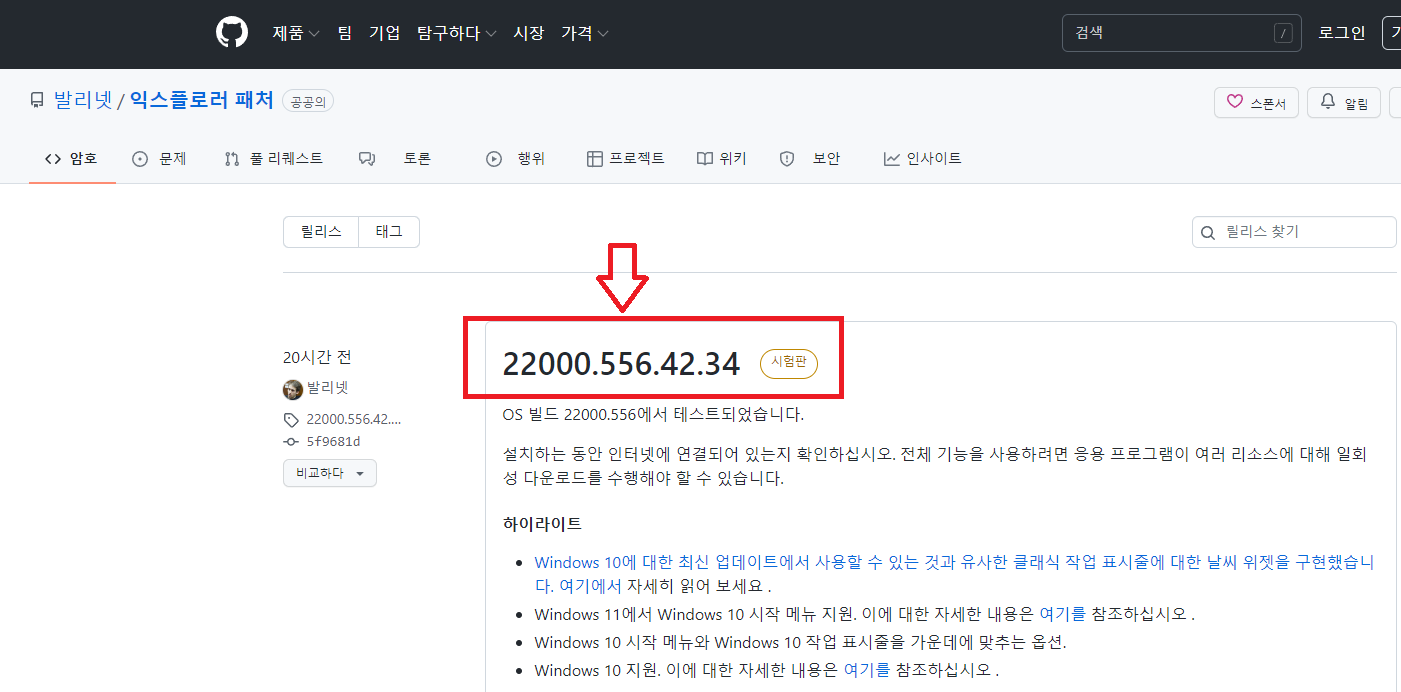Viewport: 1401px width, 692px height.
Task: Open commit 5f9681d
Action: coord(334,441)
